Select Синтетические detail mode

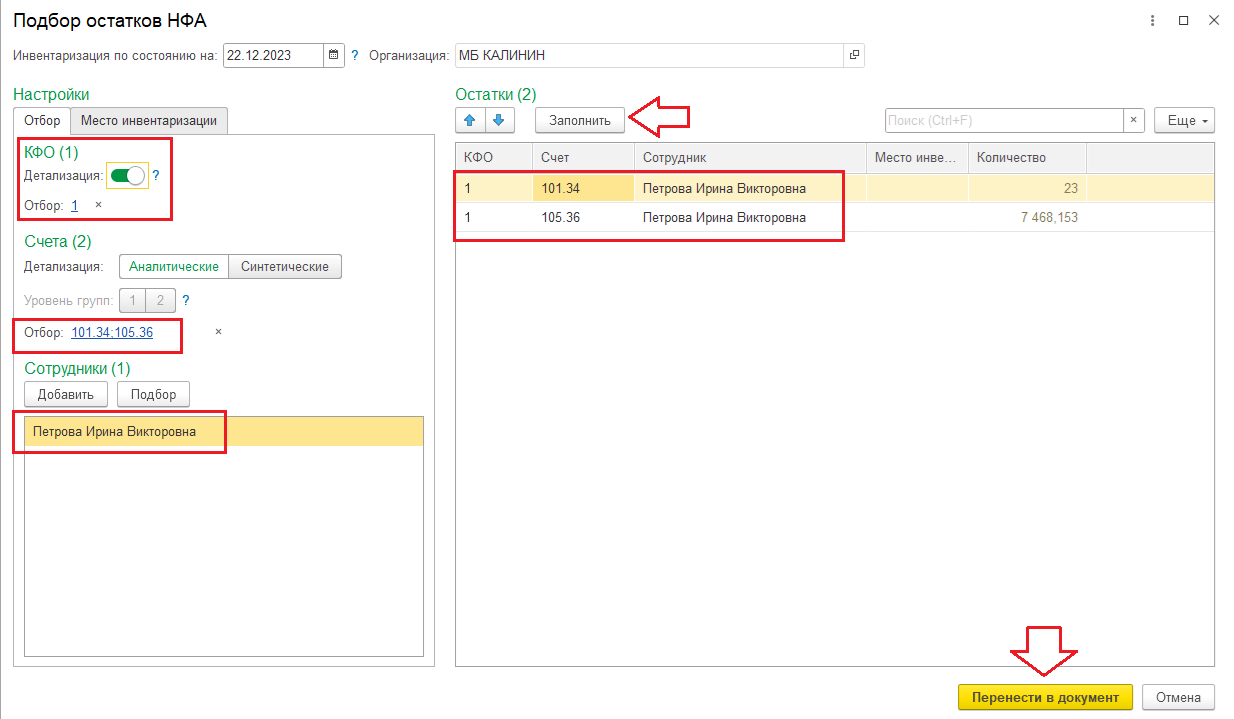pyautogui.click(x=286, y=267)
